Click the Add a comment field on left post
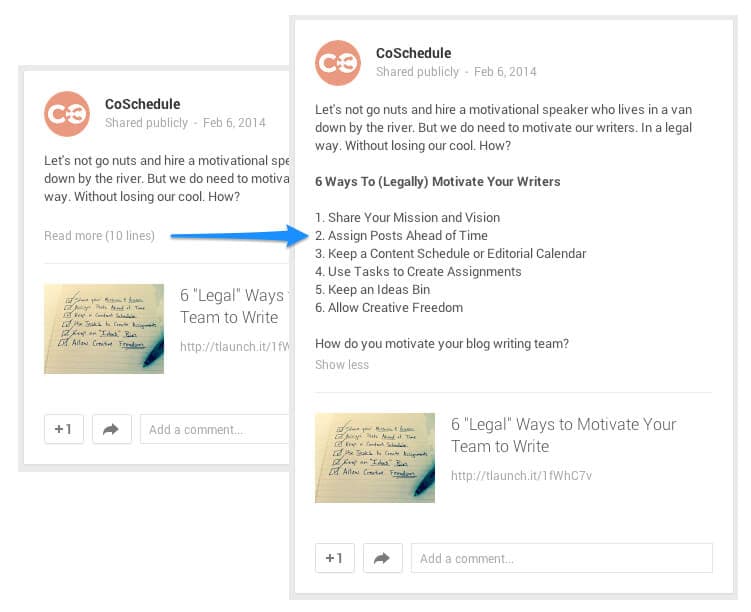751x612 pixels. point(215,429)
